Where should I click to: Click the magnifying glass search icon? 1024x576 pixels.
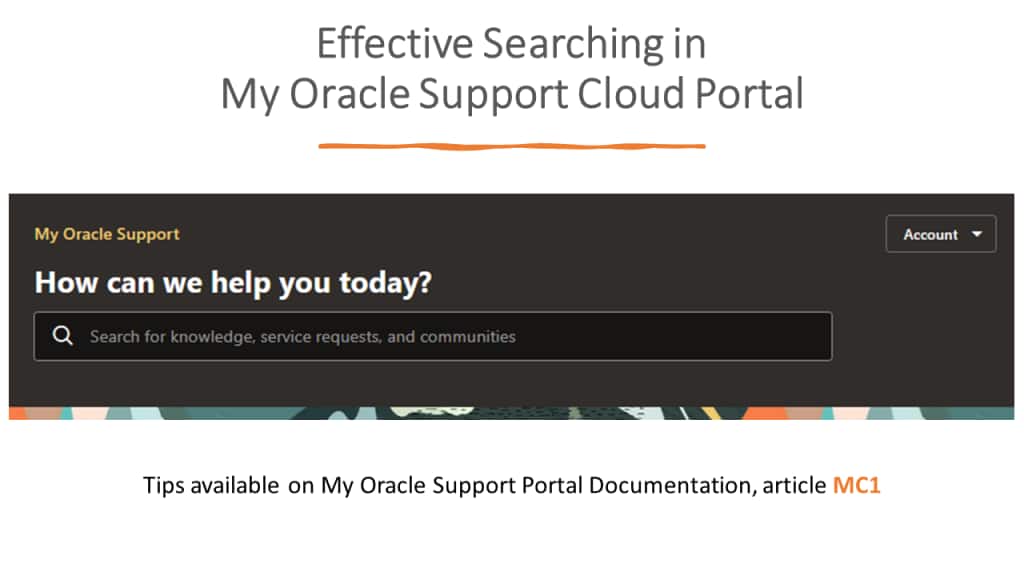click(63, 336)
